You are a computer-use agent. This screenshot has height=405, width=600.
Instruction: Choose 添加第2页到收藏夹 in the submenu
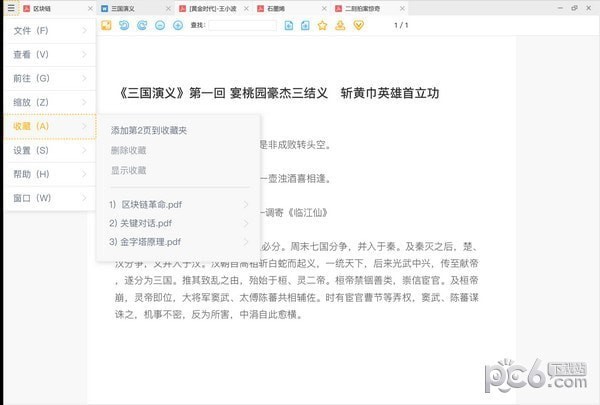pos(149,131)
